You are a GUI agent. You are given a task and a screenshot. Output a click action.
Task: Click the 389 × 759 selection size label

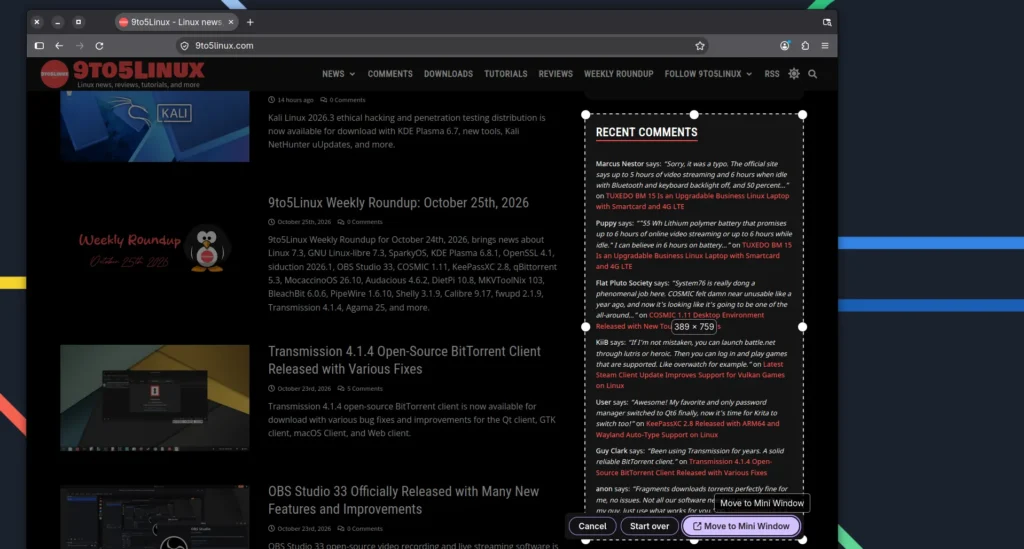(694, 327)
